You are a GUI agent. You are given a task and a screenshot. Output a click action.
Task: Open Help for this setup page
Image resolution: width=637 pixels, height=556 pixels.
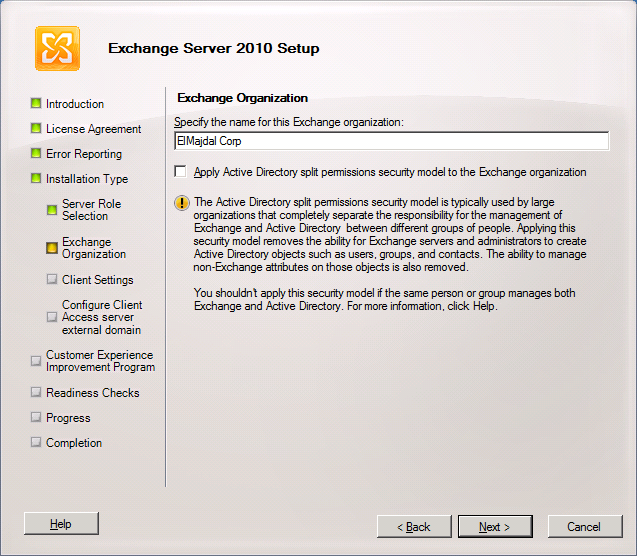click(x=61, y=524)
